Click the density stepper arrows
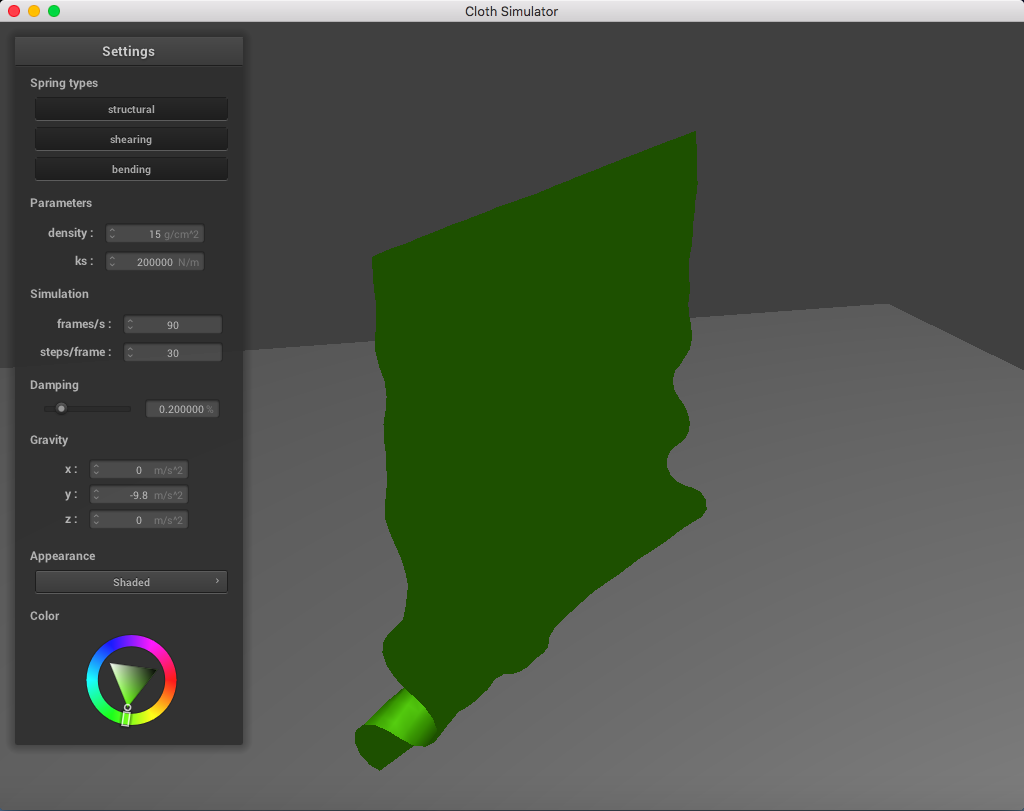 pos(112,234)
